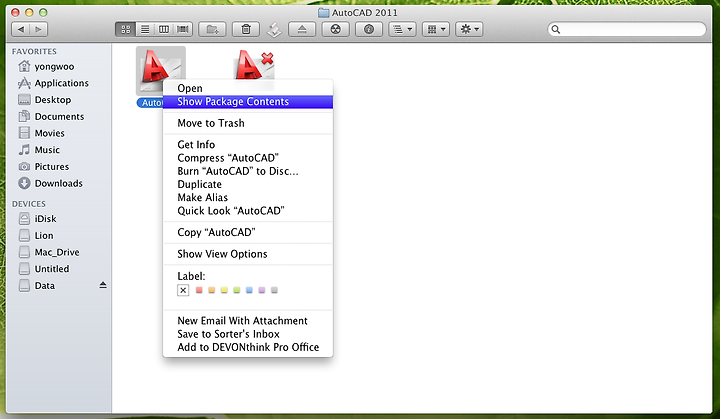Apply the yellow label color
720x419 pixels.
[x=224, y=290]
